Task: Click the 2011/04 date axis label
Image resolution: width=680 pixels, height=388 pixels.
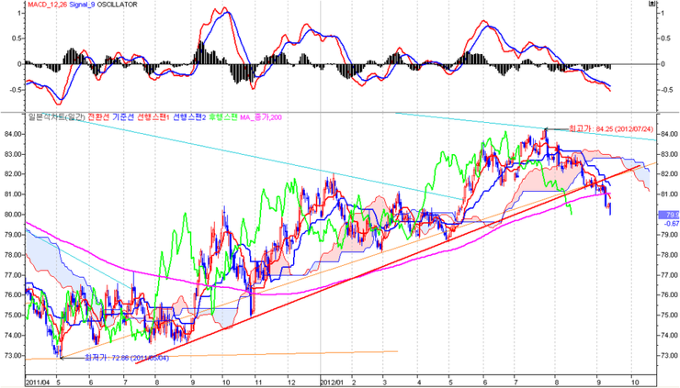Action: tap(38, 383)
